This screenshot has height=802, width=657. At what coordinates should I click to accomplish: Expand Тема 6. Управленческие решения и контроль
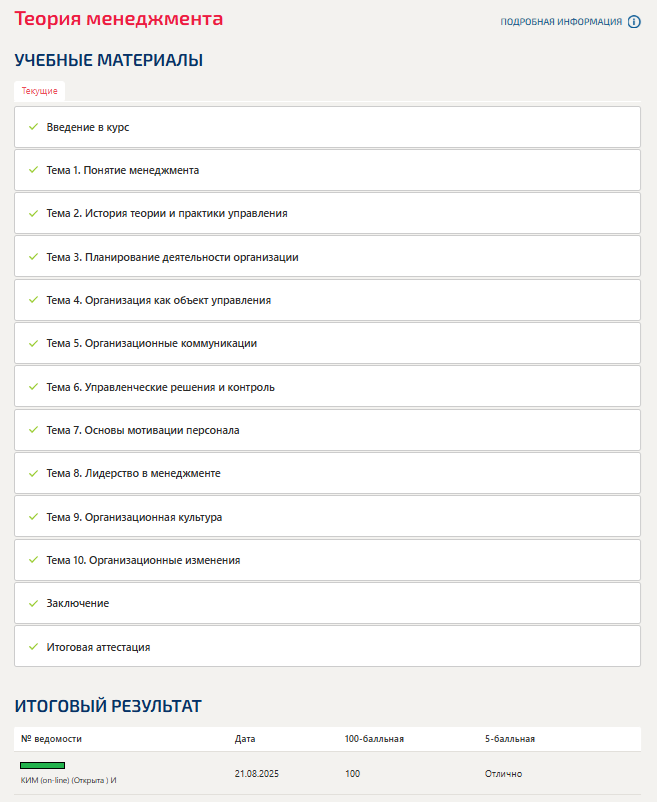click(160, 387)
